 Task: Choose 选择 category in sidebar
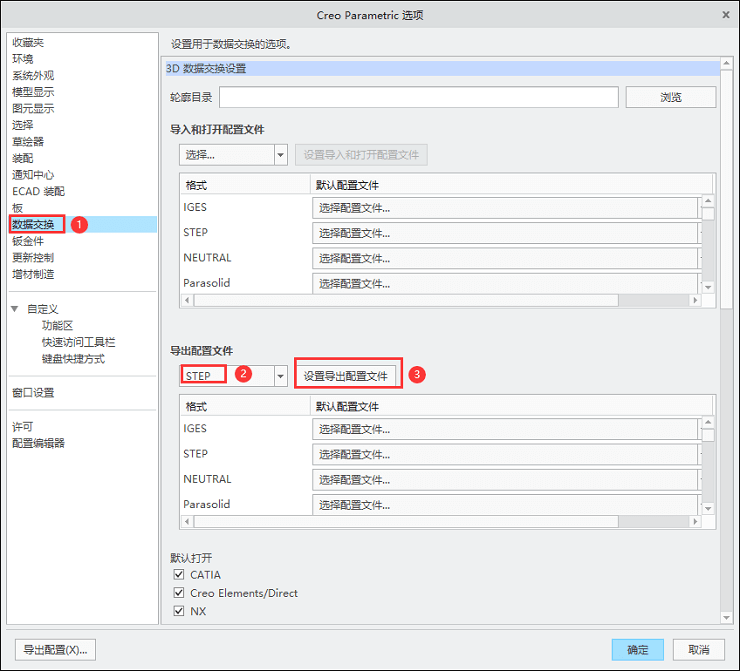click(23, 125)
